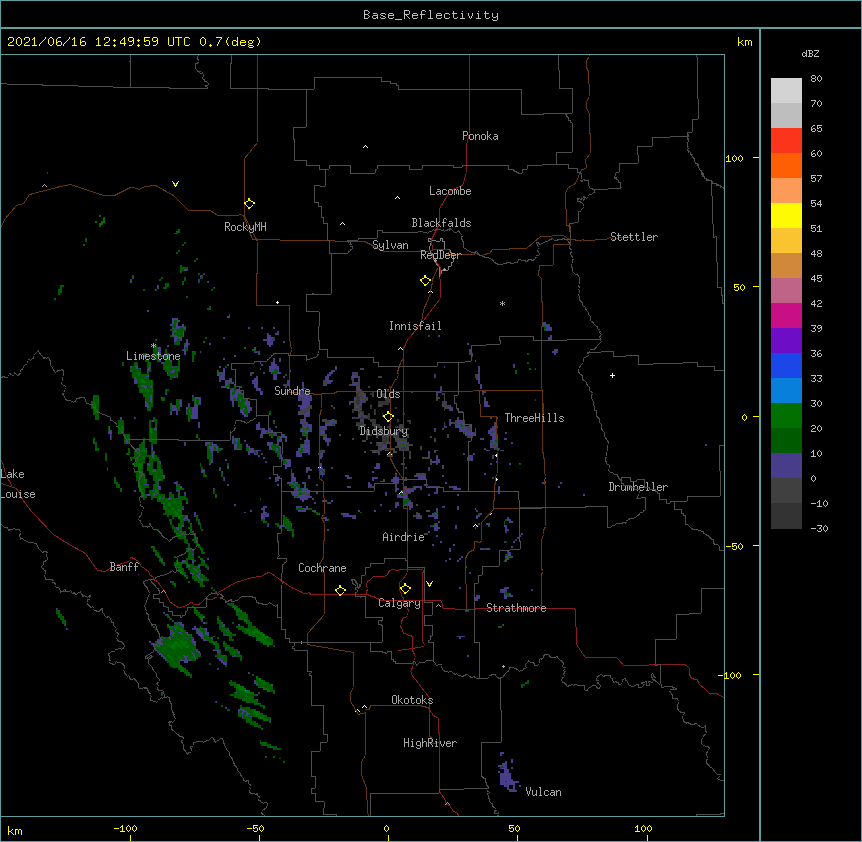The image size is (862, 842).
Task: Click the Base_Reflectivity title text
Action: [431, 15]
